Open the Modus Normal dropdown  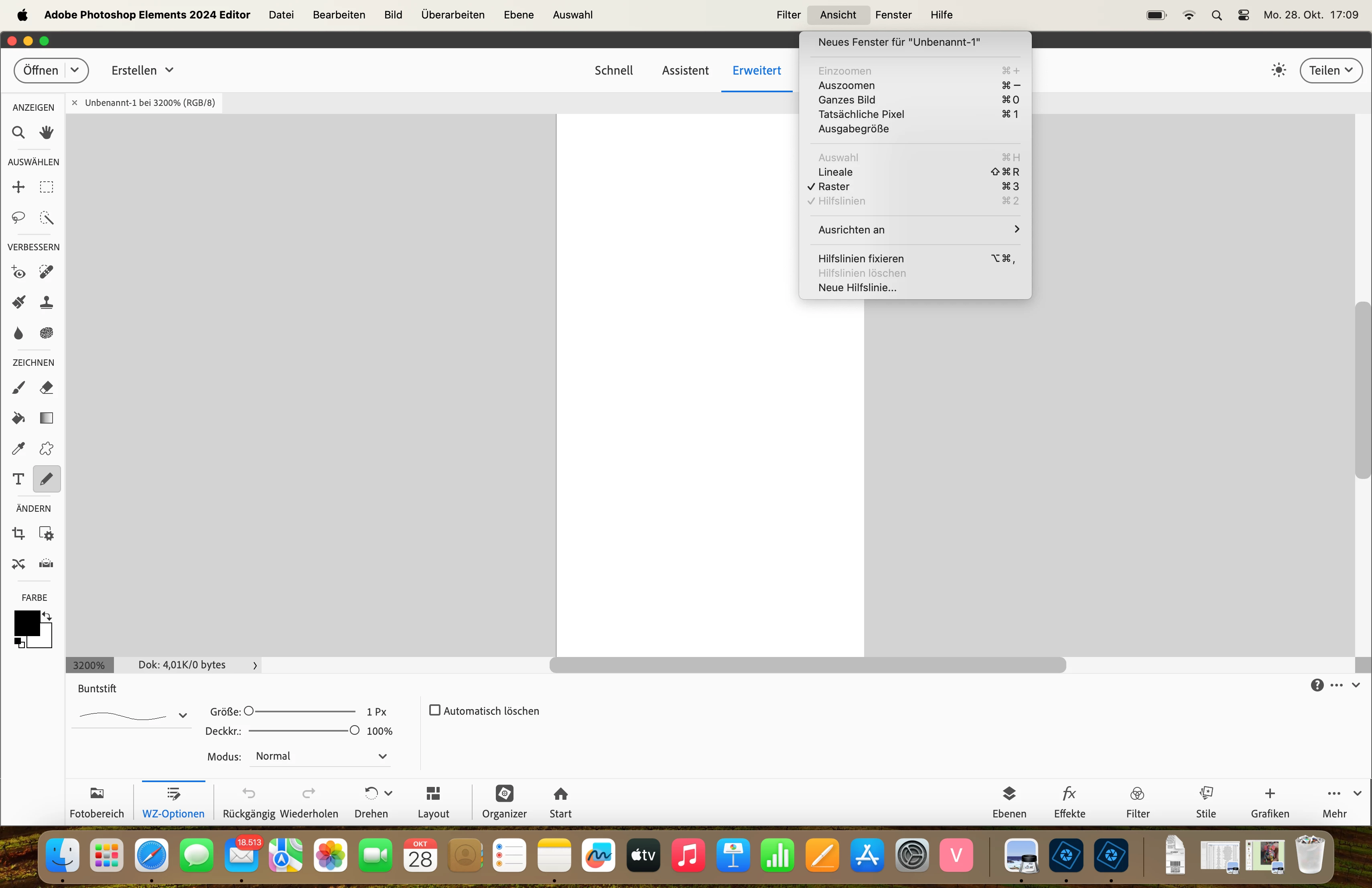coord(321,756)
